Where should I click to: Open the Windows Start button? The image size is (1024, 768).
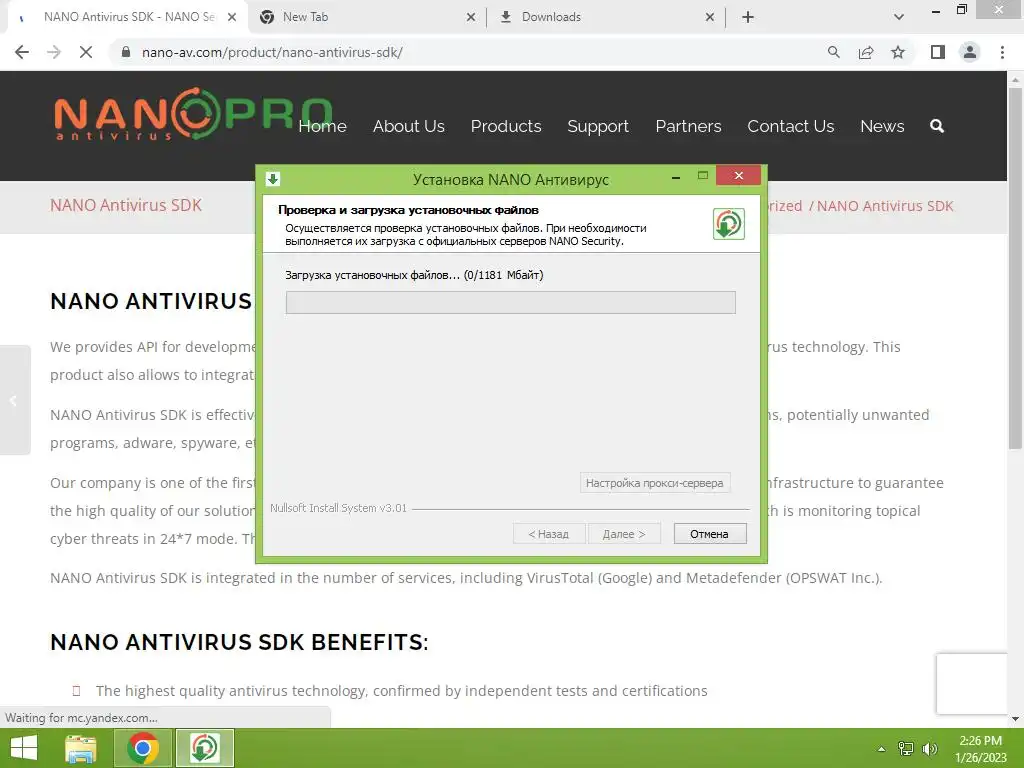coord(24,748)
